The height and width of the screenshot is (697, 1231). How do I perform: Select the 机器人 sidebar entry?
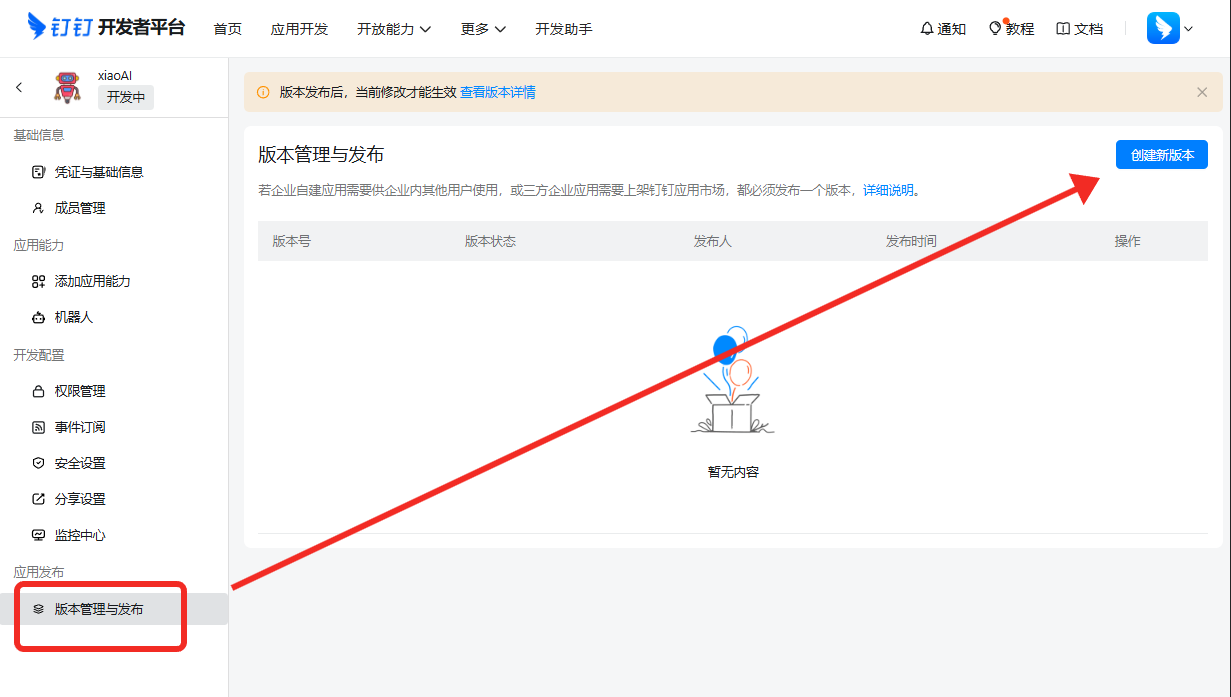pos(73,317)
